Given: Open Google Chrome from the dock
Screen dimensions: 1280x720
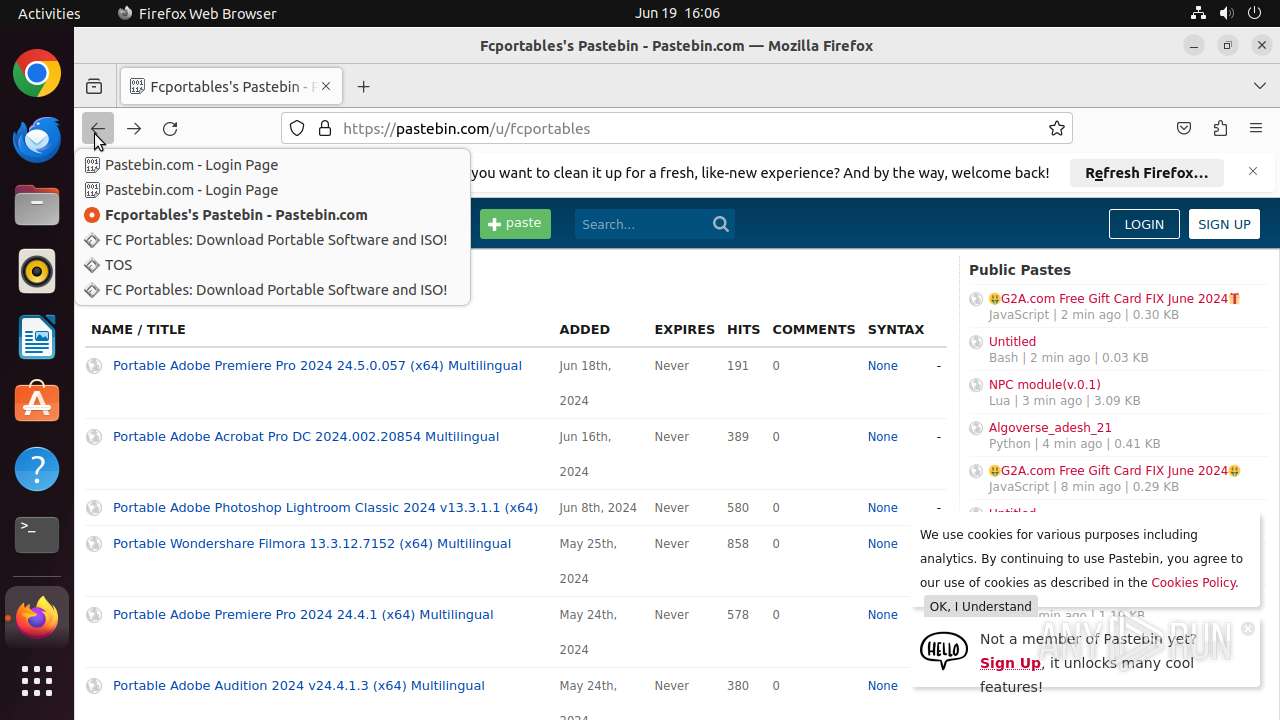Looking at the screenshot, I should (37, 74).
